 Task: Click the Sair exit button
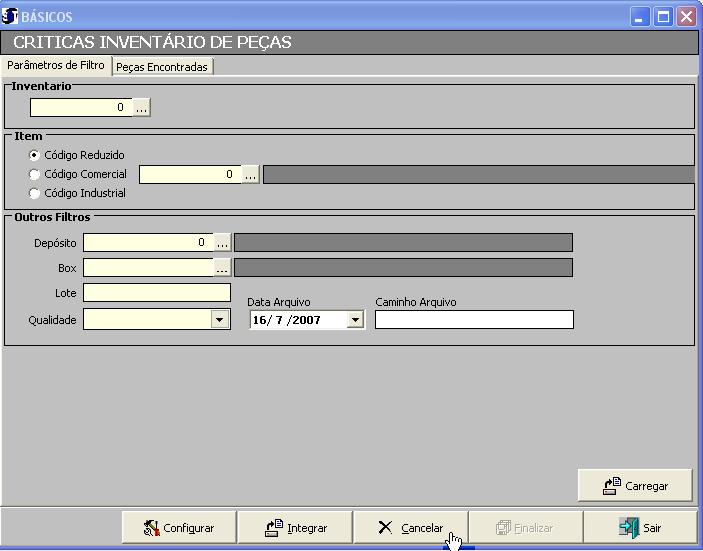pyautogui.click(x=640, y=528)
